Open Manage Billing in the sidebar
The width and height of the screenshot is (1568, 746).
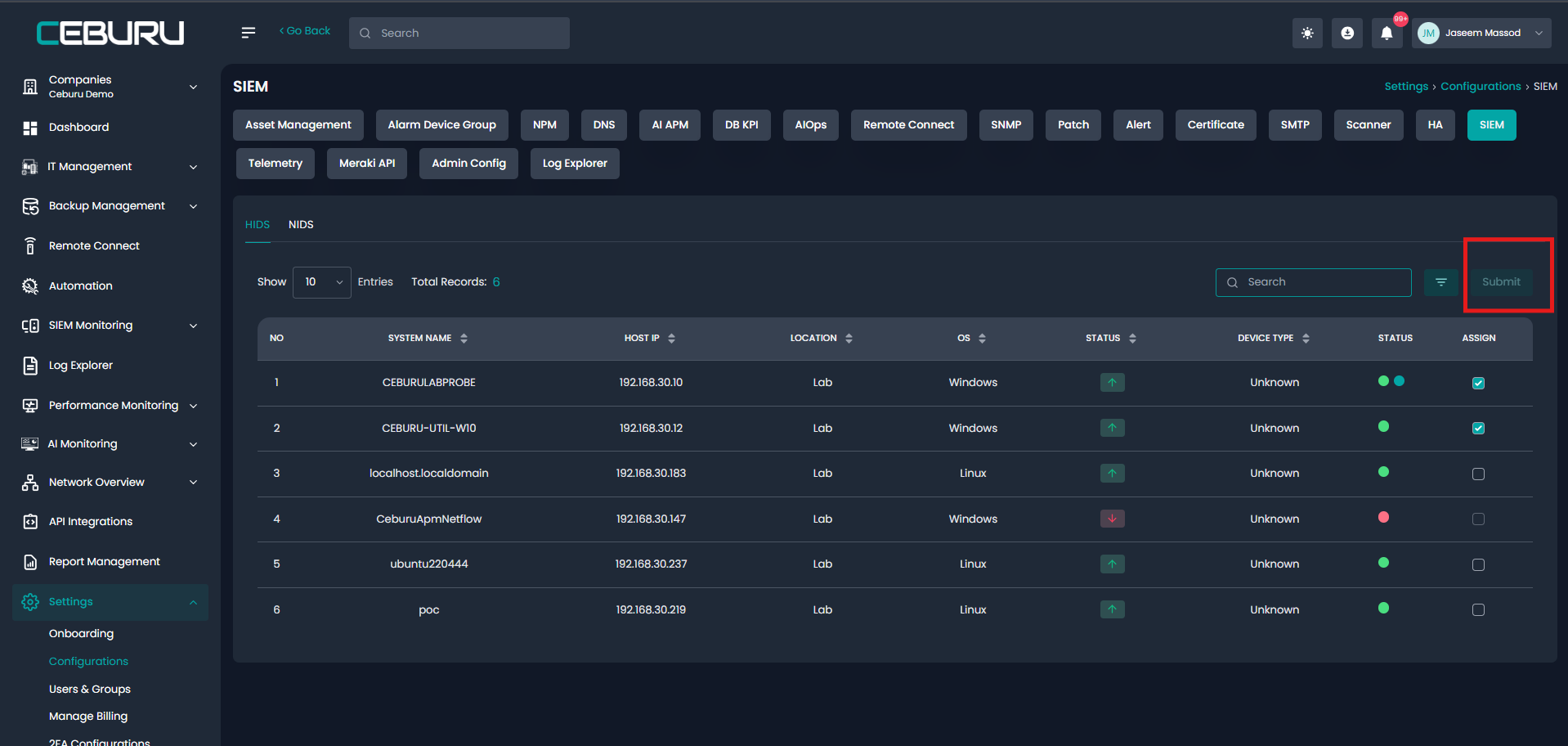(x=88, y=717)
